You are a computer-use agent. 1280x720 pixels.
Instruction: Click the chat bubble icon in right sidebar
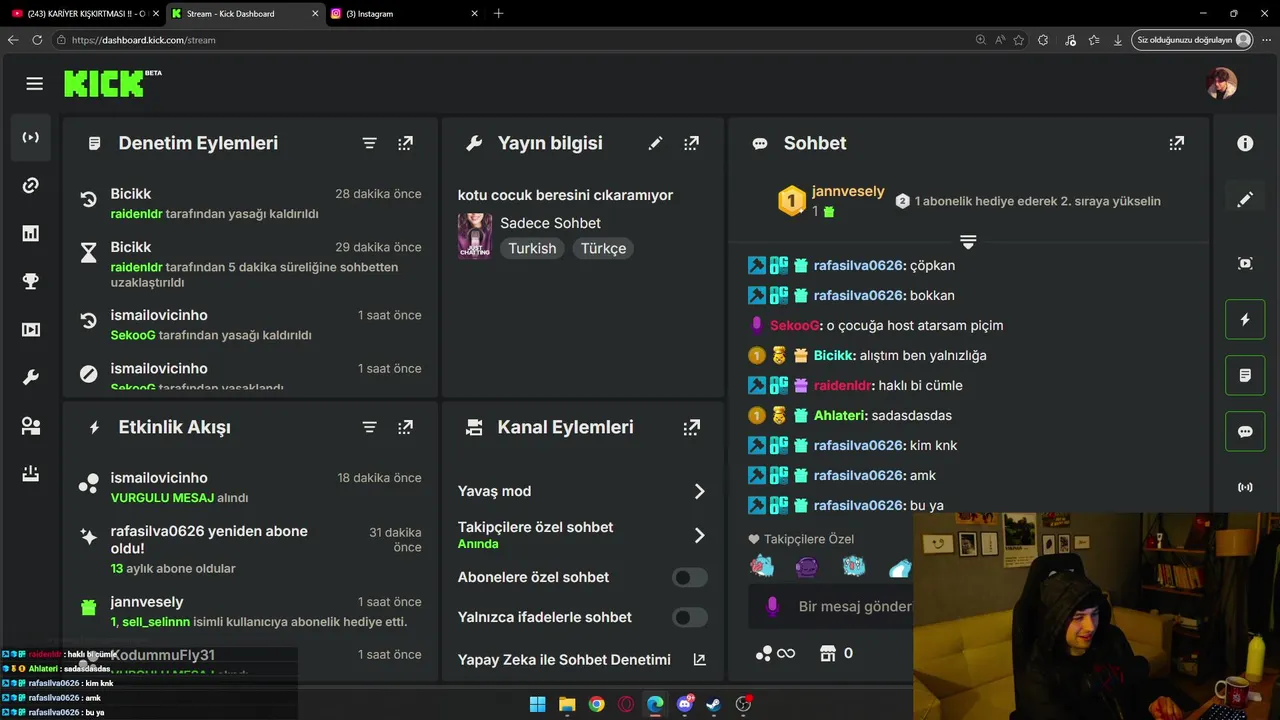click(1245, 432)
